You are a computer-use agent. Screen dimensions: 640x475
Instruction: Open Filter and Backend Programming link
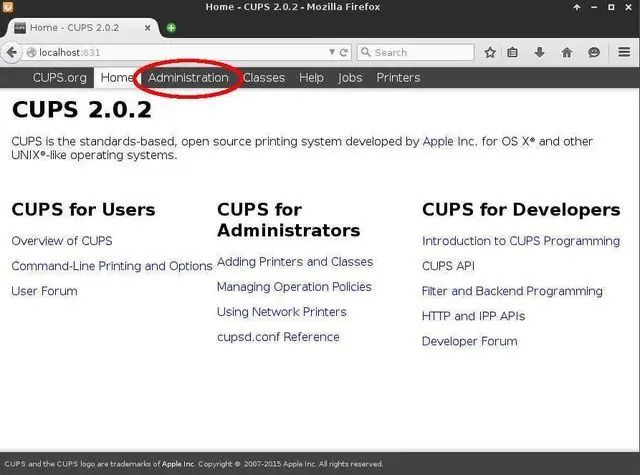pyautogui.click(x=512, y=291)
